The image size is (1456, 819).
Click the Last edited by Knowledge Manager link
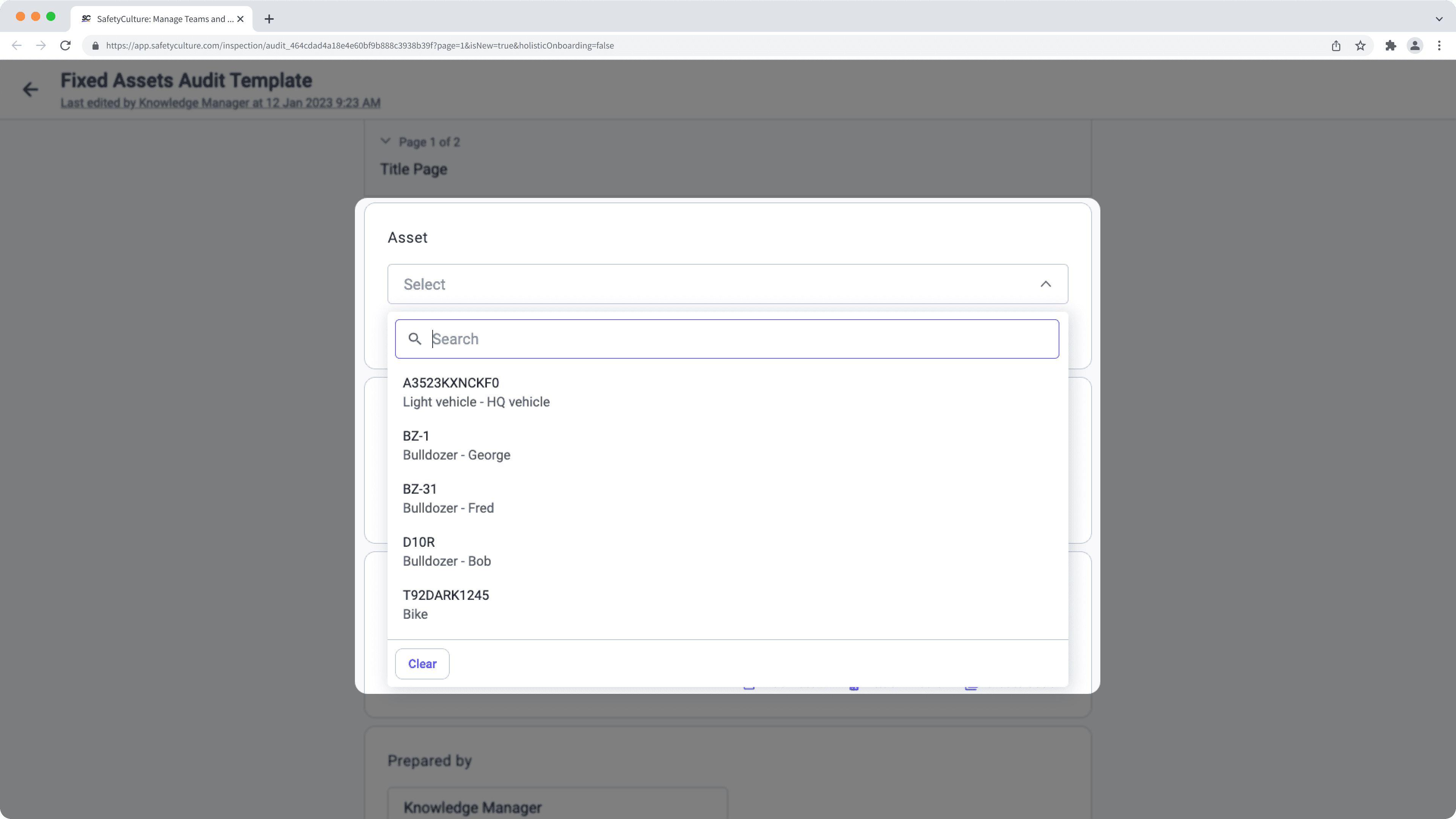pos(220,103)
